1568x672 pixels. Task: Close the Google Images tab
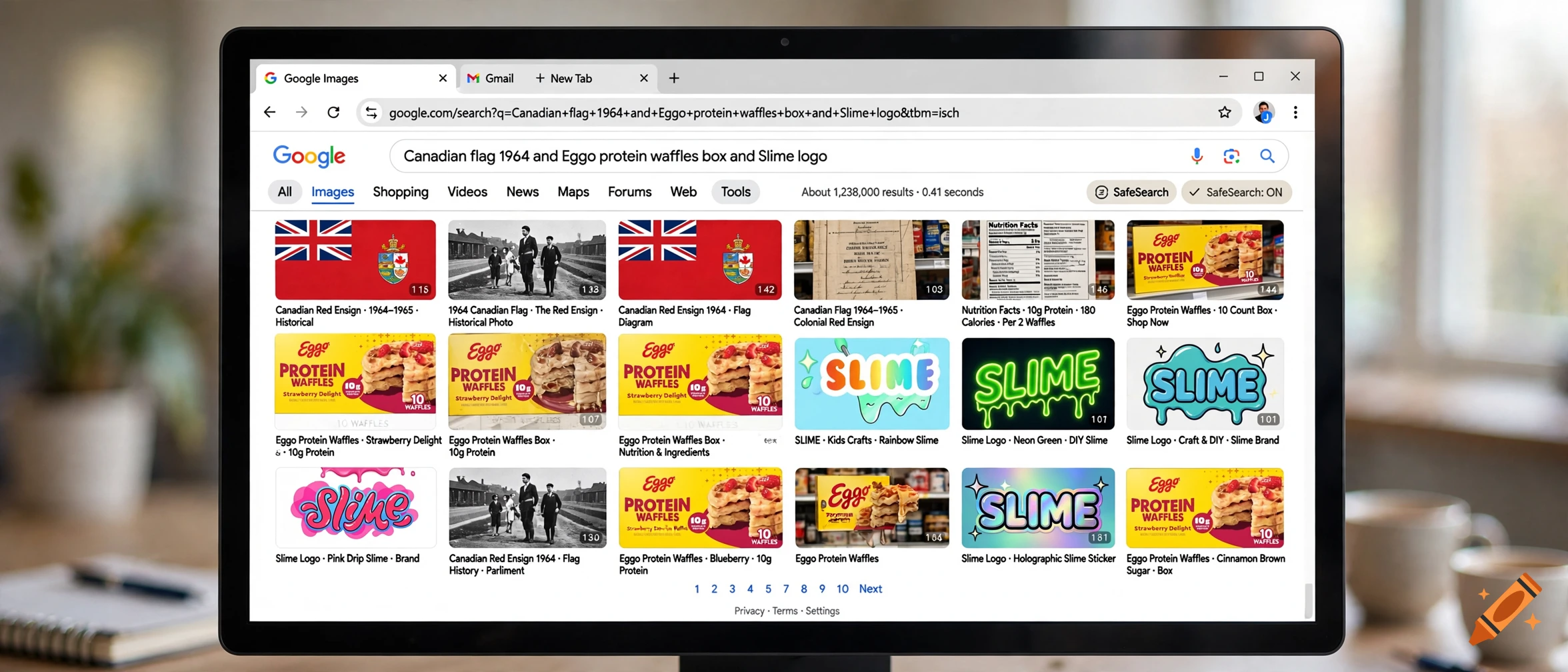point(443,78)
